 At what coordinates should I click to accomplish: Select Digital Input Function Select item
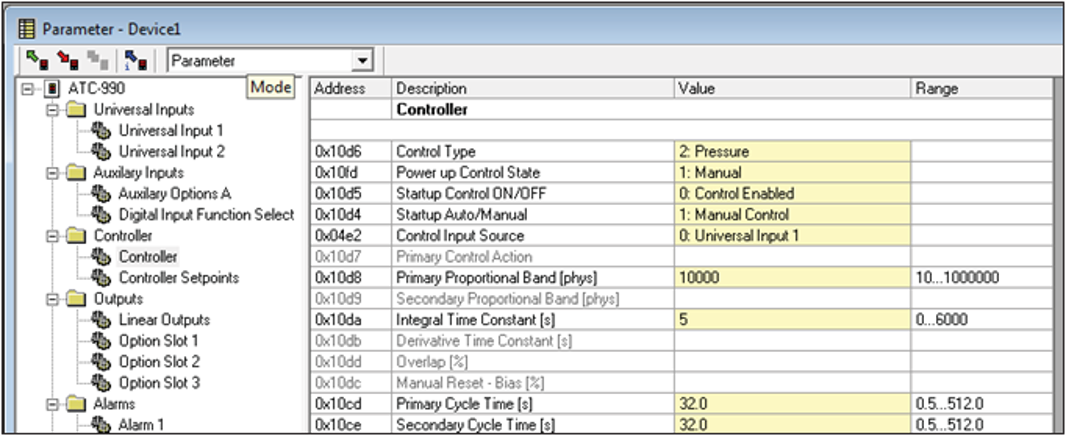coord(207,215)
